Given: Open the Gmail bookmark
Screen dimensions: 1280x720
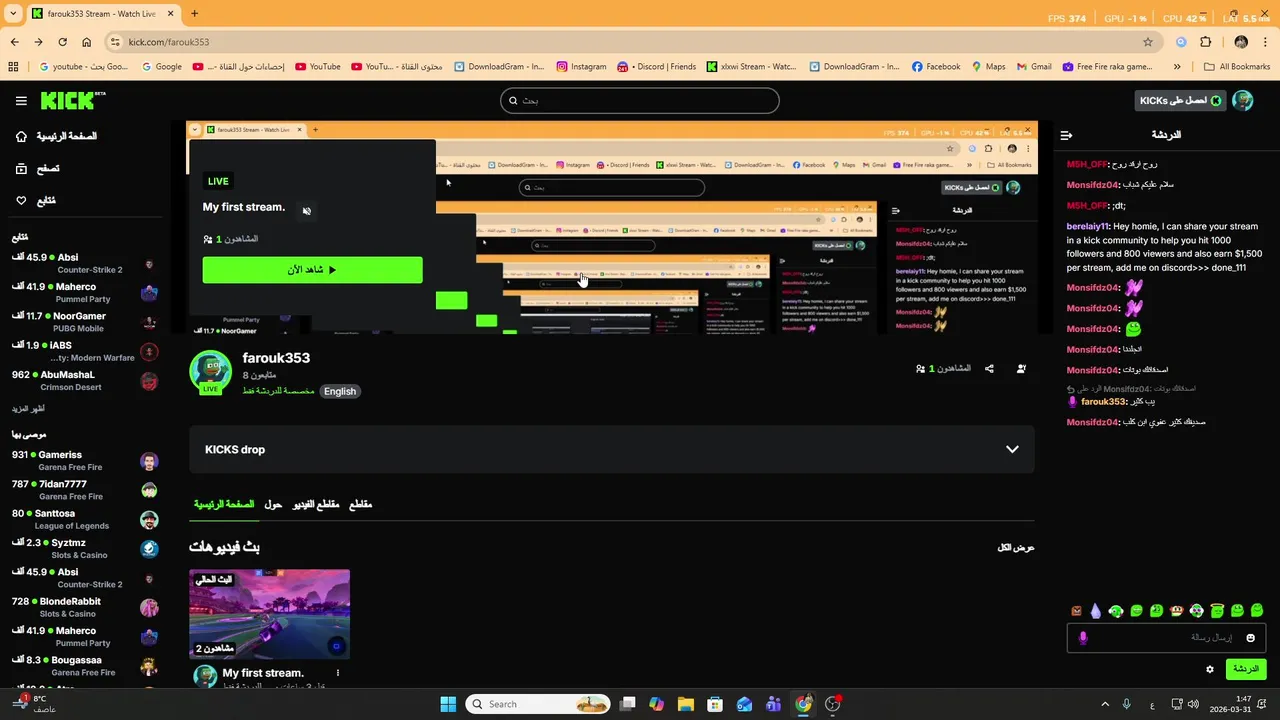Looking at the screenshot, I should [1034, 67].
